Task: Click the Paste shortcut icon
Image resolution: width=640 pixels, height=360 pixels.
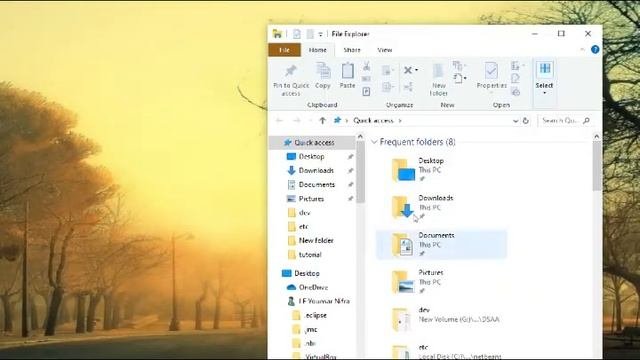Action: (x=366, y=92)
